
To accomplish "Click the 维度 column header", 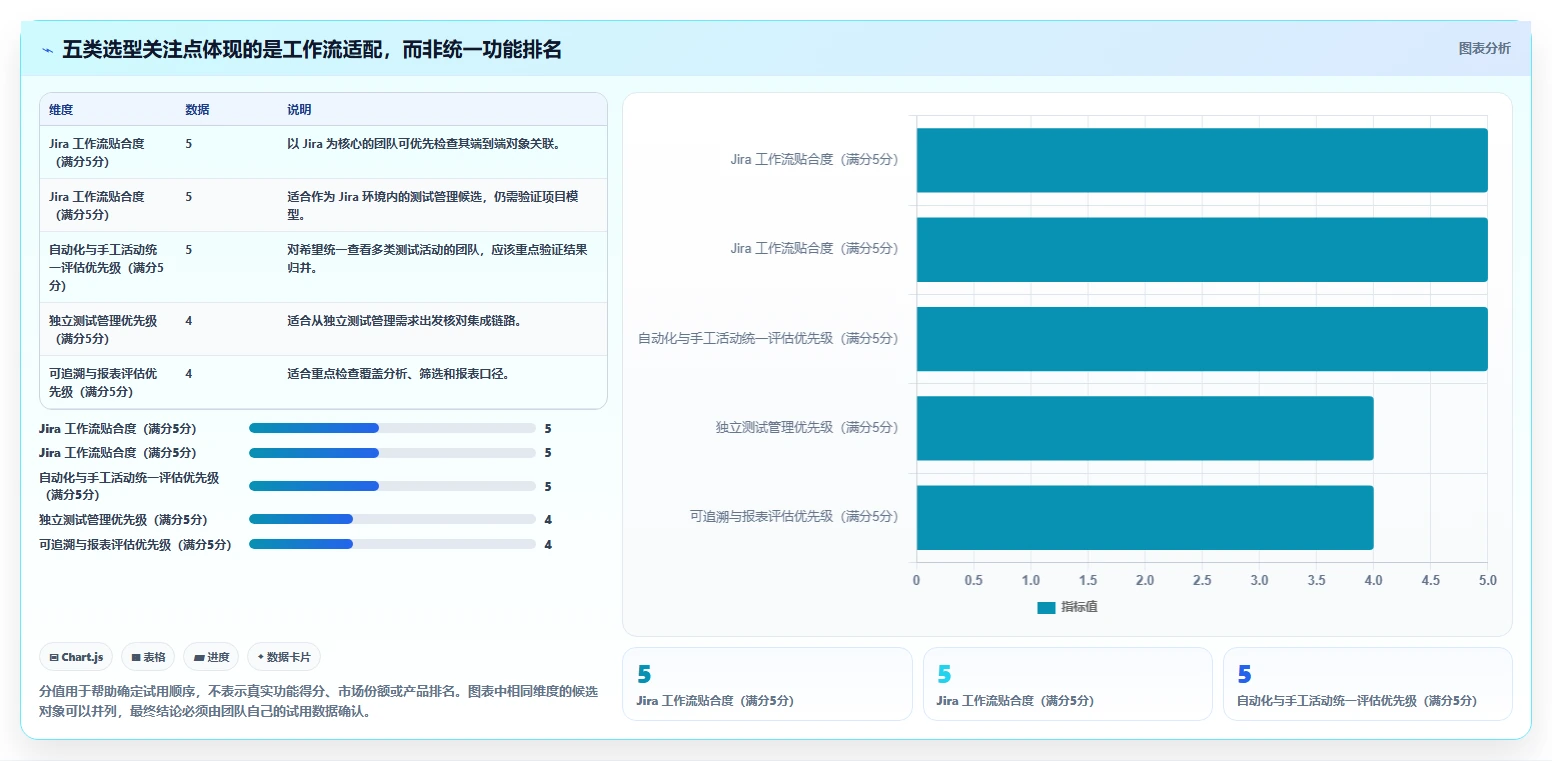I will pos(61,110).
